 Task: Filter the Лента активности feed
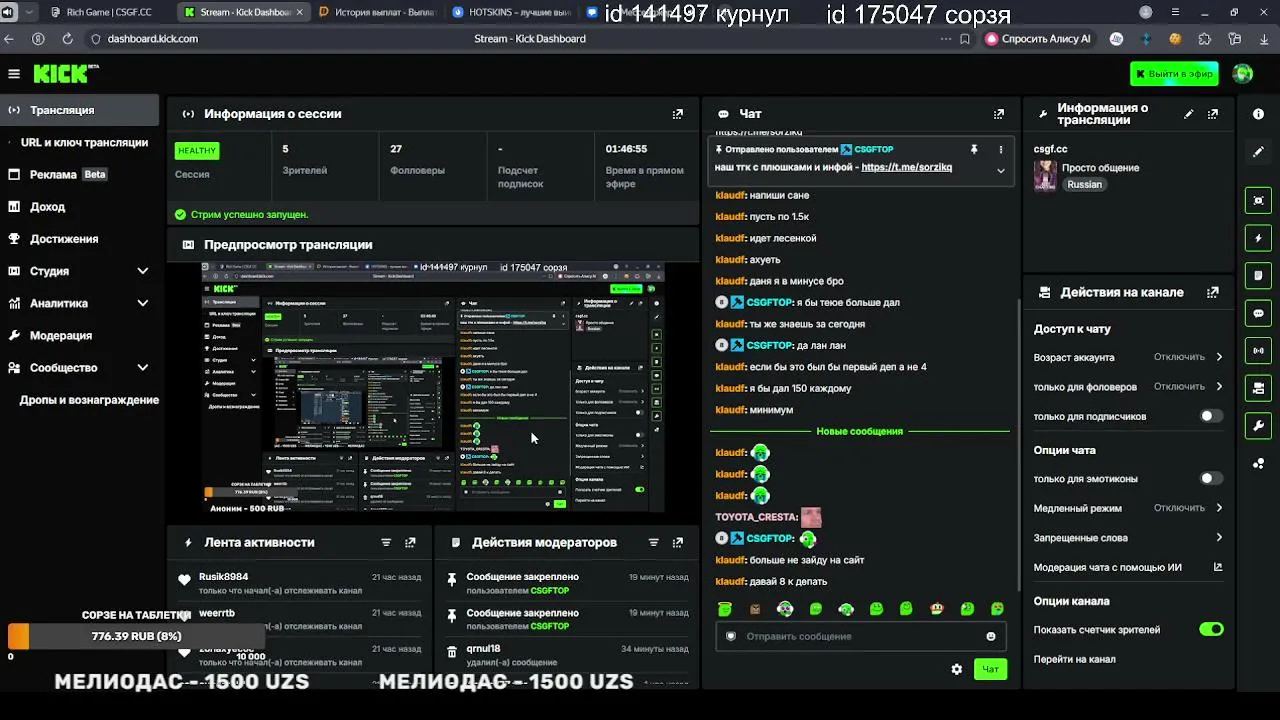[x=386, y=542]
